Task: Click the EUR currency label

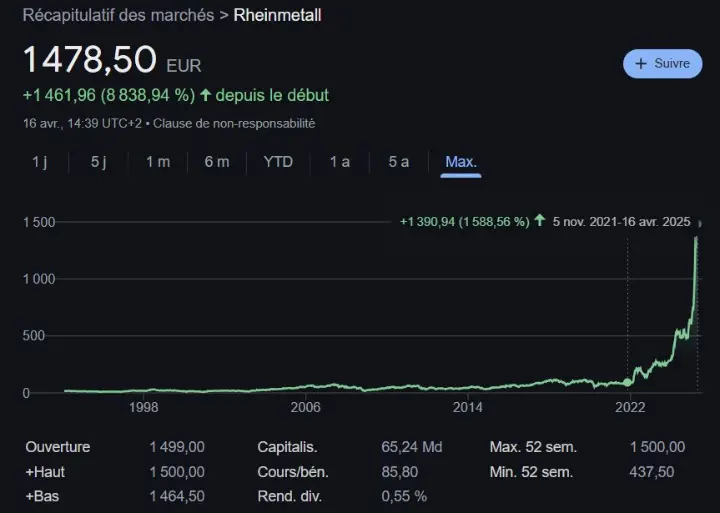Action: pos(184,66)
